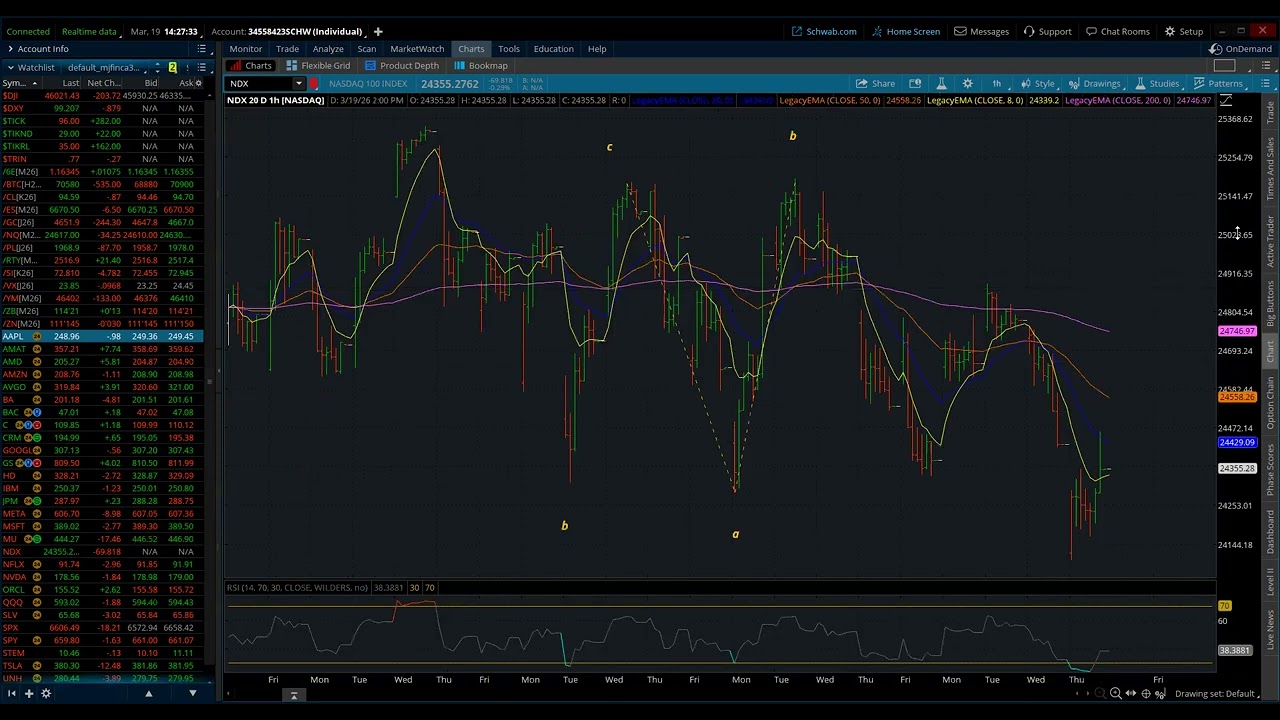This screenshot has width=1280, height=720.
Task: Click the Schwab.com link
Action: tap(824, 31)
